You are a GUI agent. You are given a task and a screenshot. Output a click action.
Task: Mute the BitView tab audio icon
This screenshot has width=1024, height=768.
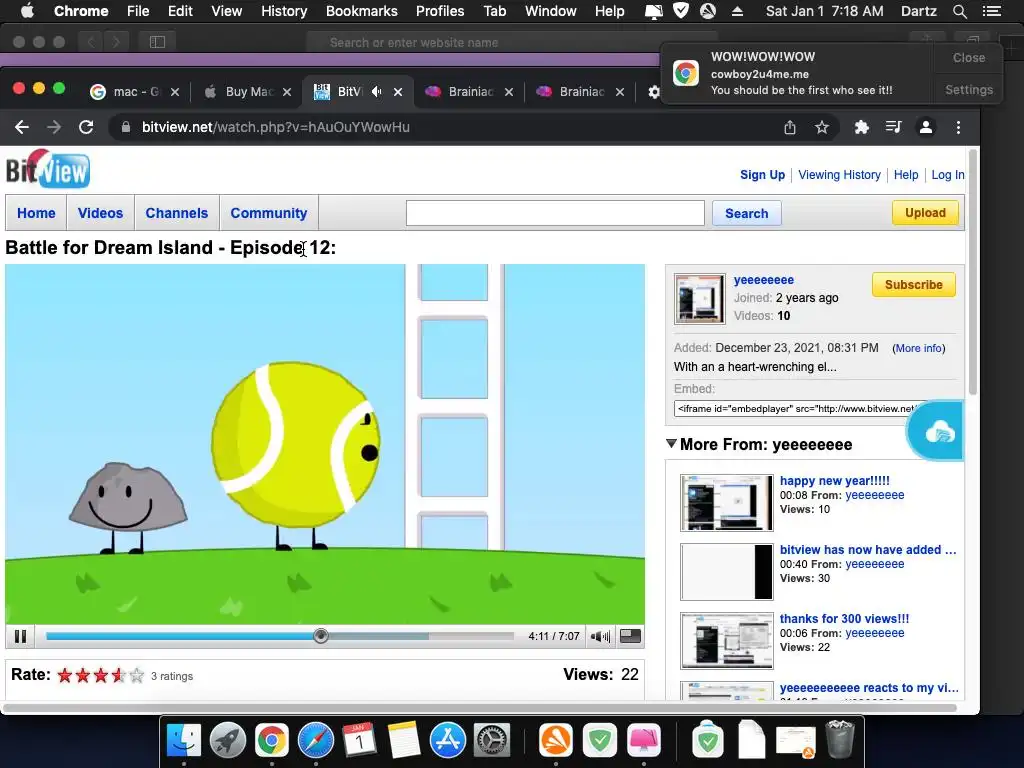376,92
